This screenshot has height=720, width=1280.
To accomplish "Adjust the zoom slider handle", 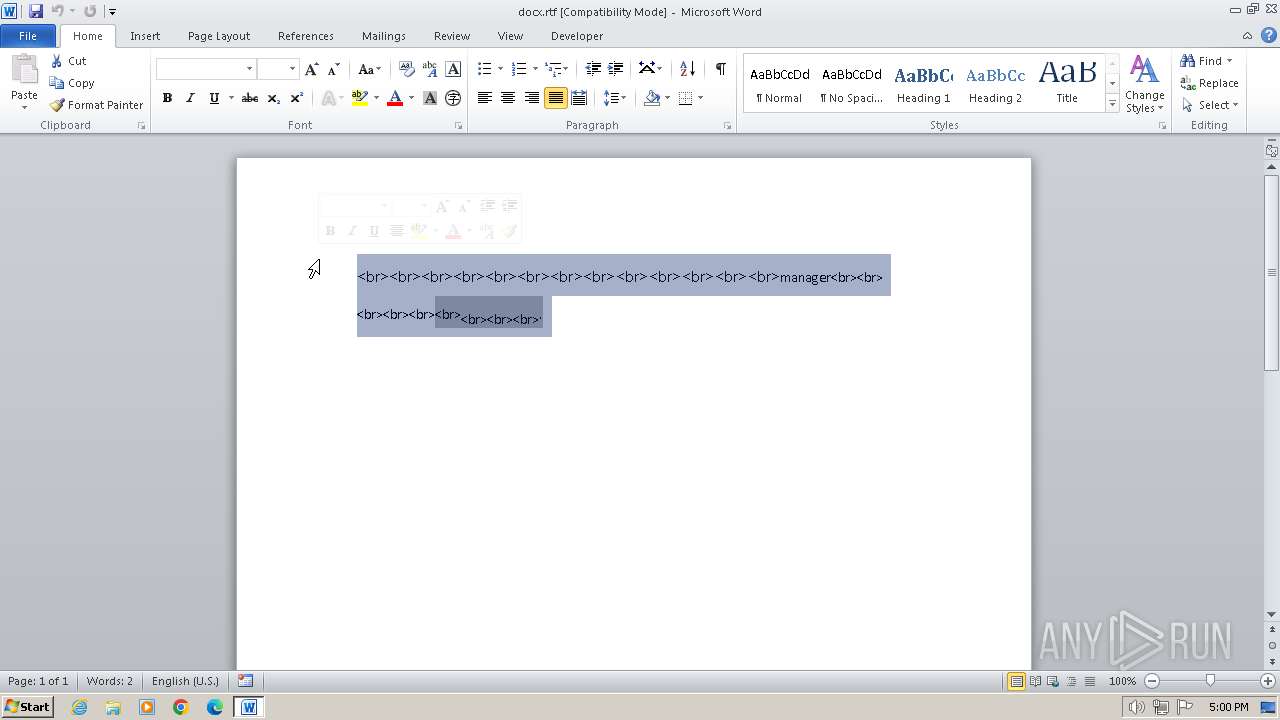I will pyautogui.click(x=1210, y=681).
